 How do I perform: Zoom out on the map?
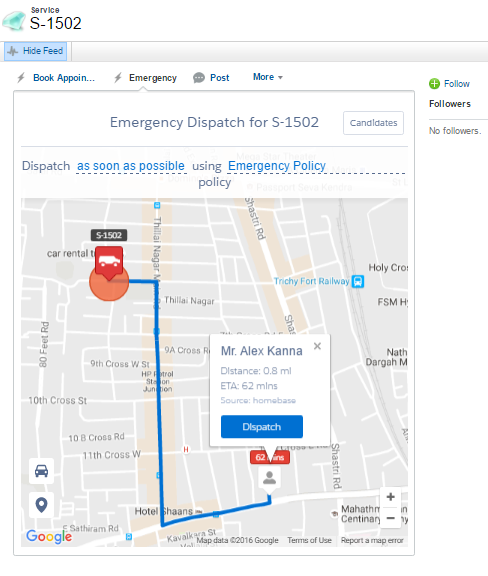[x=391, y=518]
